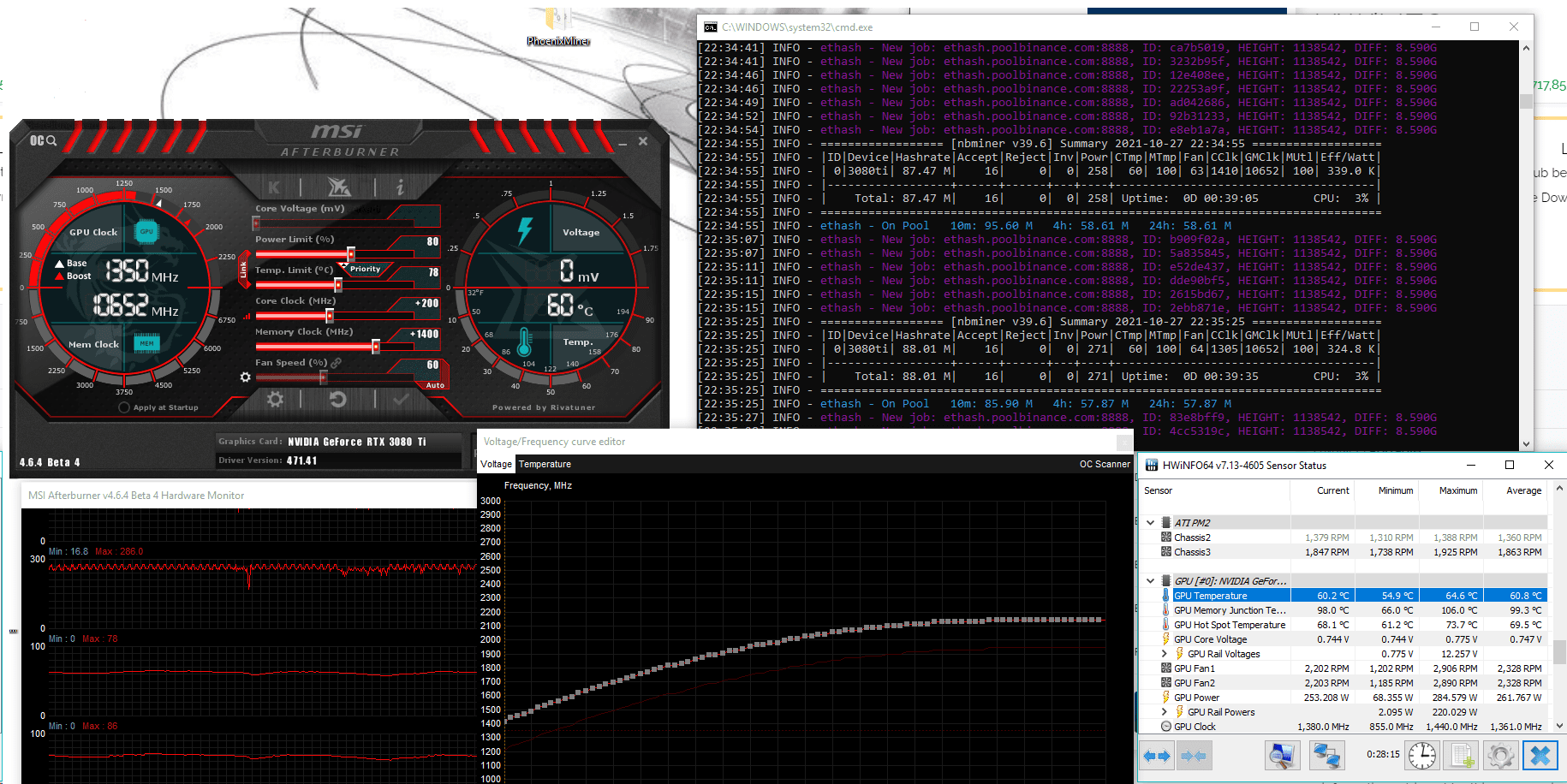Click HWiNFO logging start sheet icon
Viewport: 1567px width, 784px height.
[1462, 756]
